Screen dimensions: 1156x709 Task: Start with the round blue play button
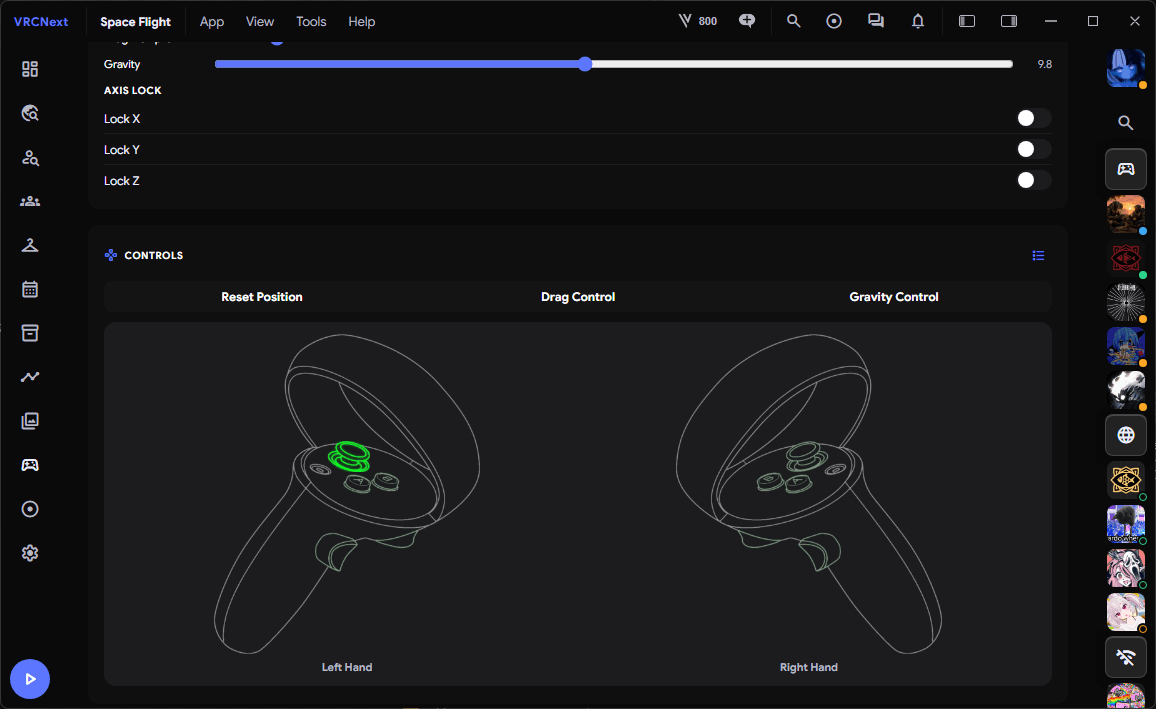29,679
